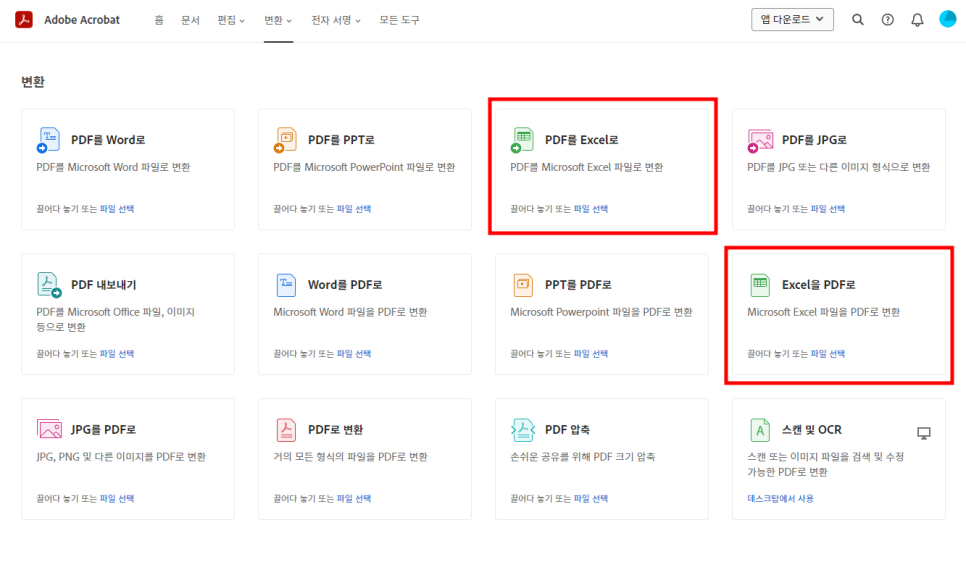The width and height of the screenshot is (966, 562).
Task: Click 파일 선택 link on PPT를 PDF로 card
Action: click(x=591, y=354)
